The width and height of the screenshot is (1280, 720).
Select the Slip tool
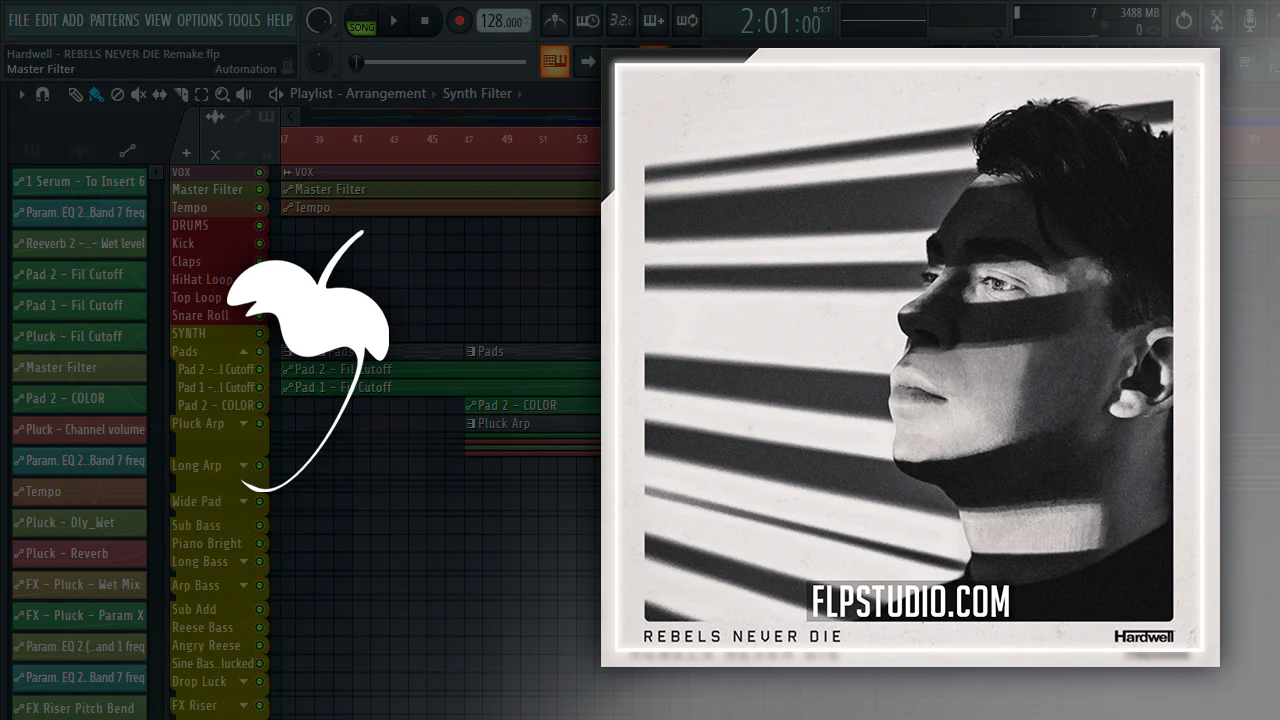[159, 94]
